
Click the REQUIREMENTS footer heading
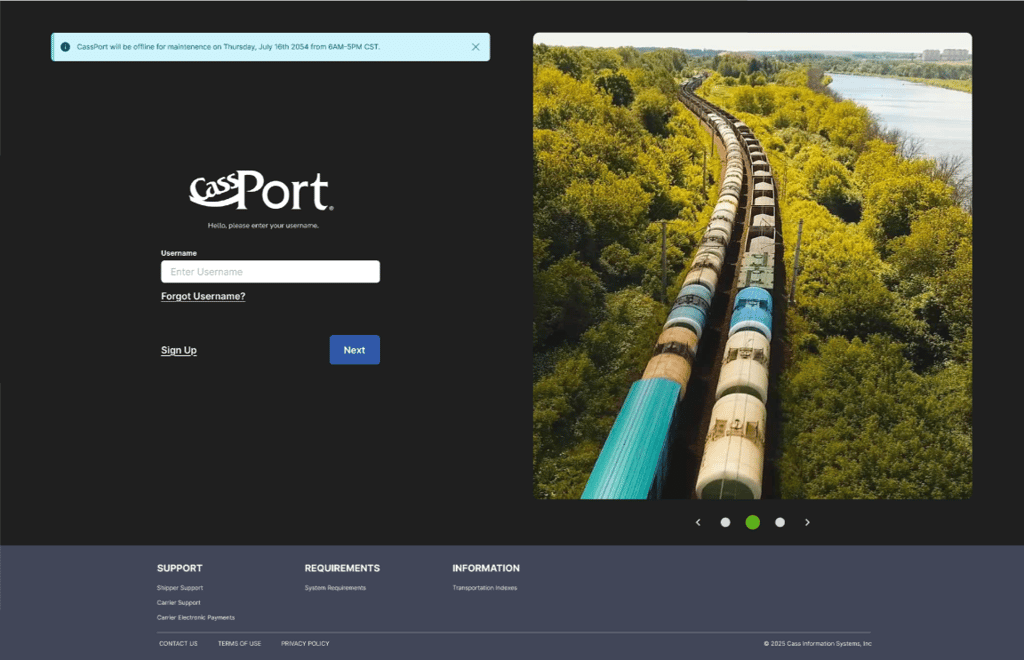click(x=342, y=568)
